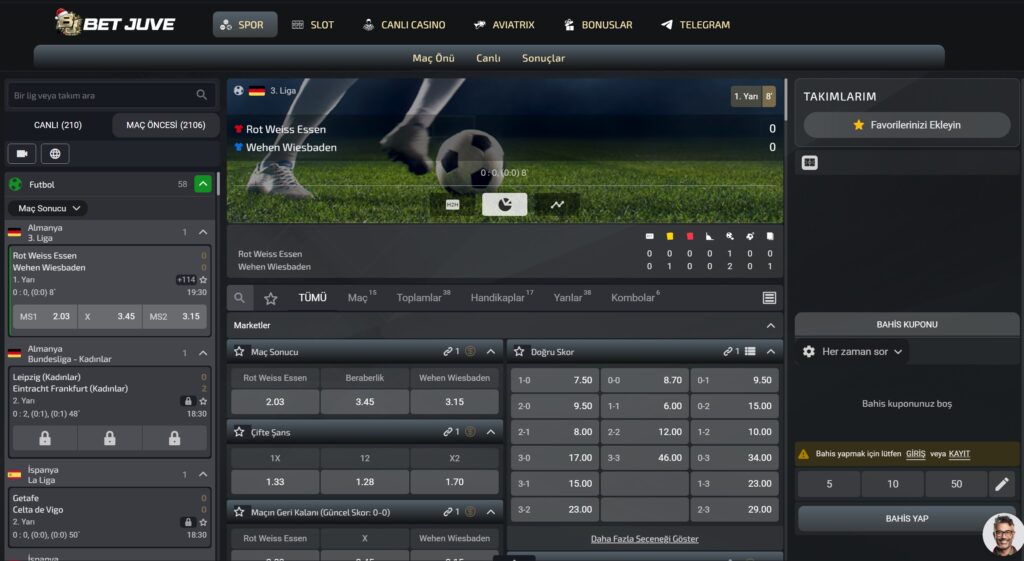Click the pencil icon to edit stake amounts
Viewport: 1024px width, 561px height.
(x=1002, y=484)
